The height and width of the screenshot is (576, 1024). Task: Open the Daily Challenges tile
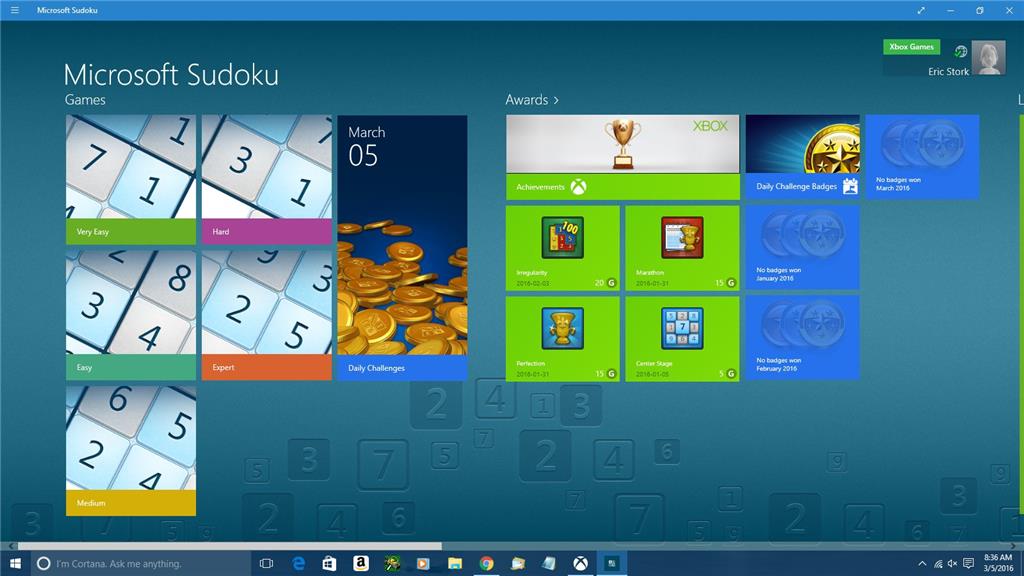click(x=402, y=248)
